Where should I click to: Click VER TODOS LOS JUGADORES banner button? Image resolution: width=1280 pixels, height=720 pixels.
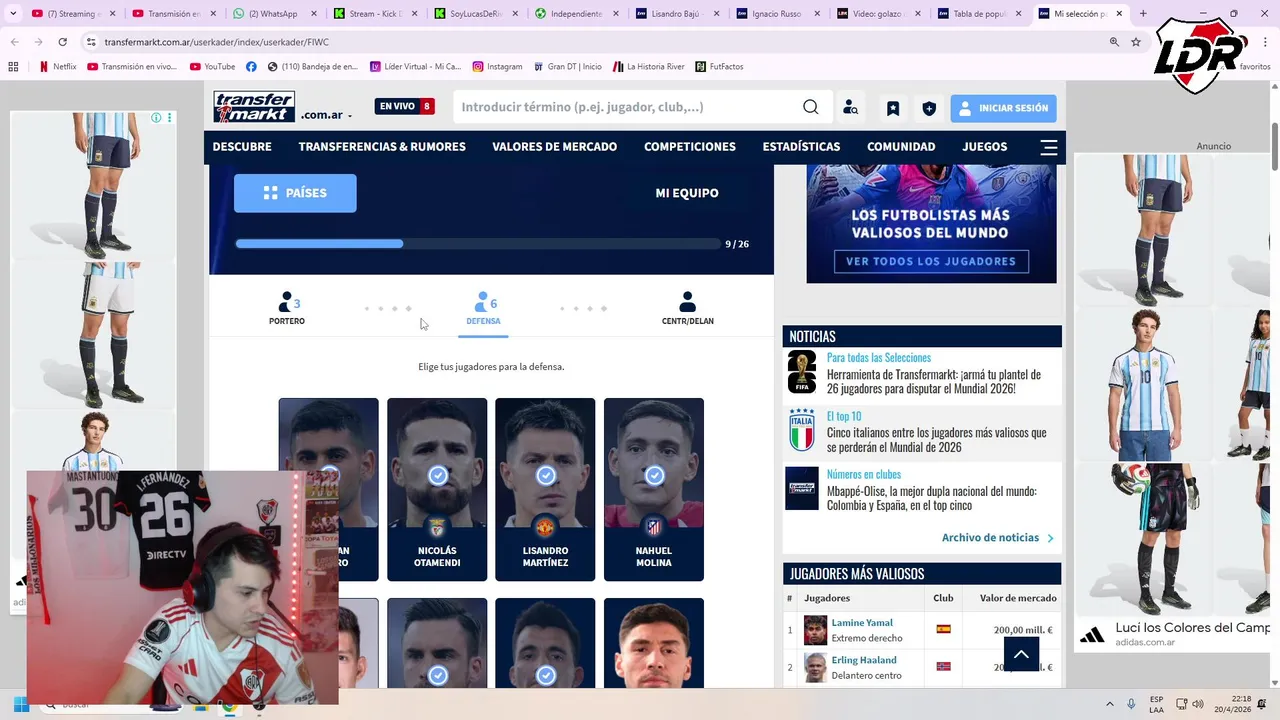[x=931, y=261]
